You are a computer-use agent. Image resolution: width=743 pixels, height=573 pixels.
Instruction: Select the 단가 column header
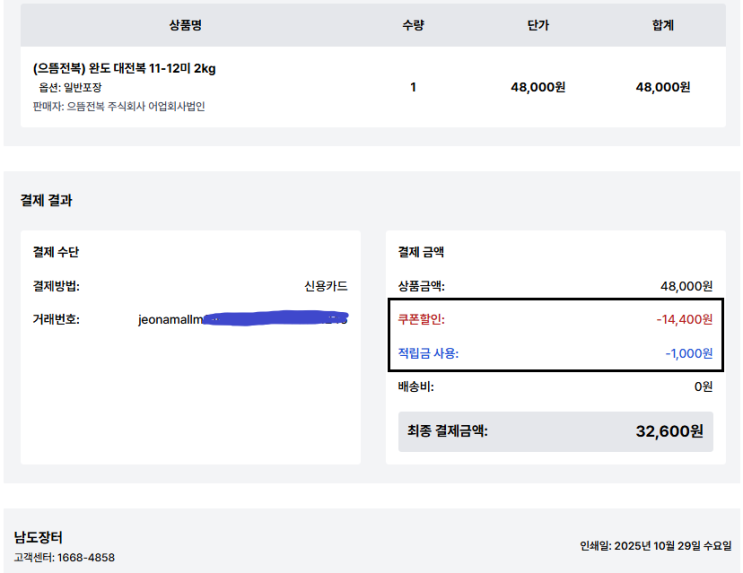(x=538, y=25)
